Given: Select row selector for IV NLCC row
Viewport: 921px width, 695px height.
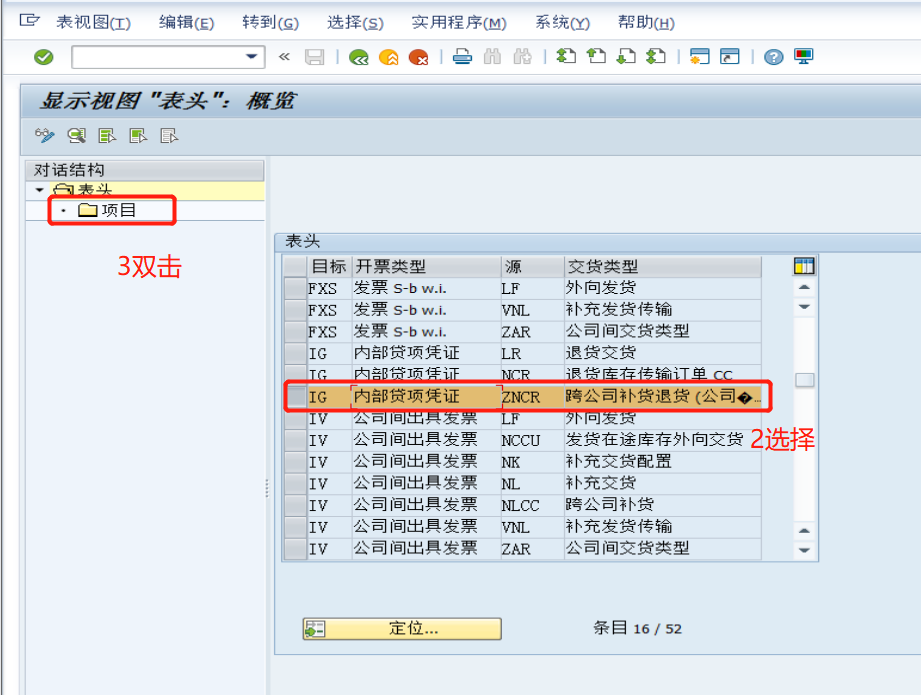Looking at the screenshot, I should pyautogui.click(x=295, y=505).
